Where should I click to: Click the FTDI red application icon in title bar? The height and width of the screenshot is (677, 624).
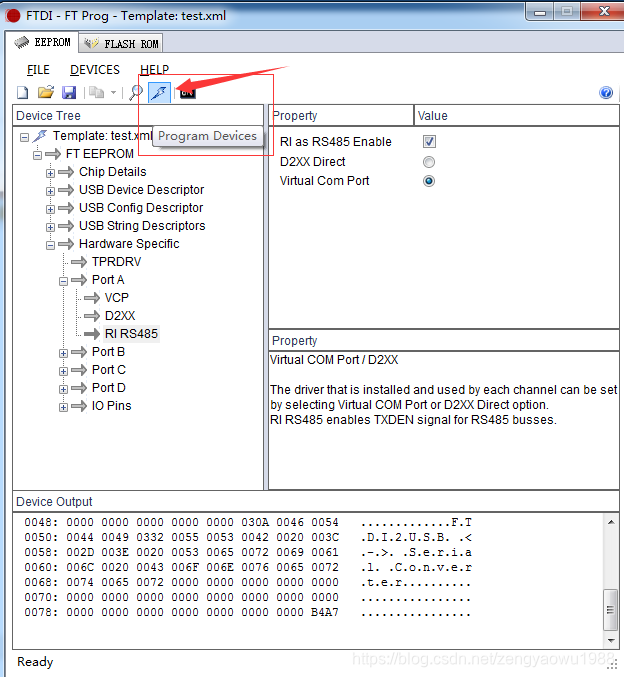pos(13,16)
